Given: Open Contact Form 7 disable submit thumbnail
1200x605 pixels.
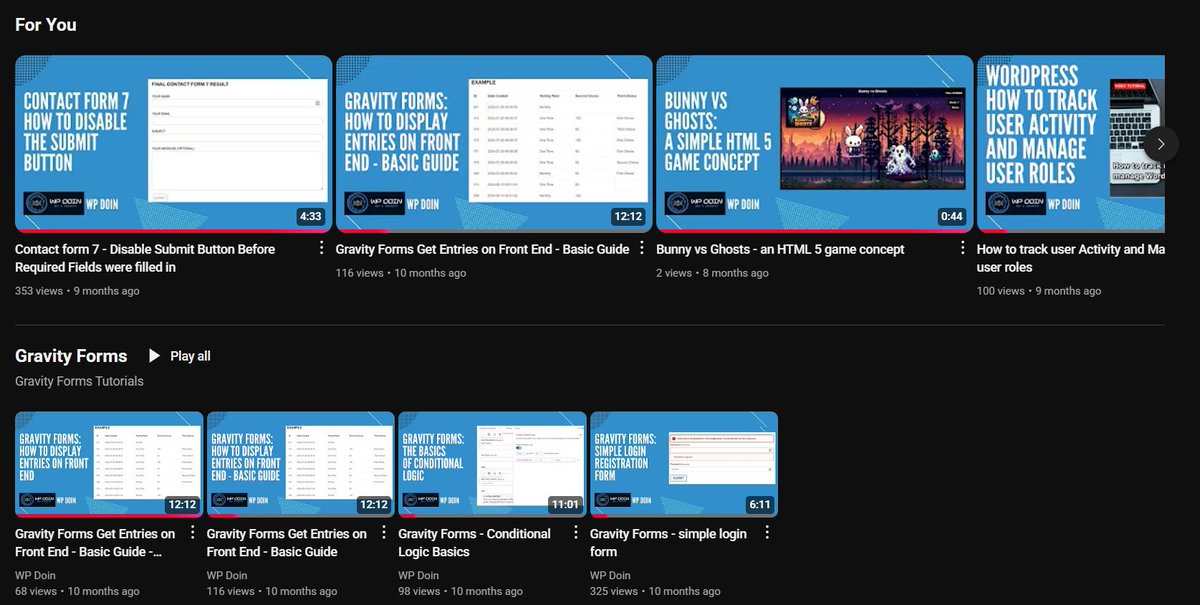Looking at the screenshot, I should coord(173,143).
